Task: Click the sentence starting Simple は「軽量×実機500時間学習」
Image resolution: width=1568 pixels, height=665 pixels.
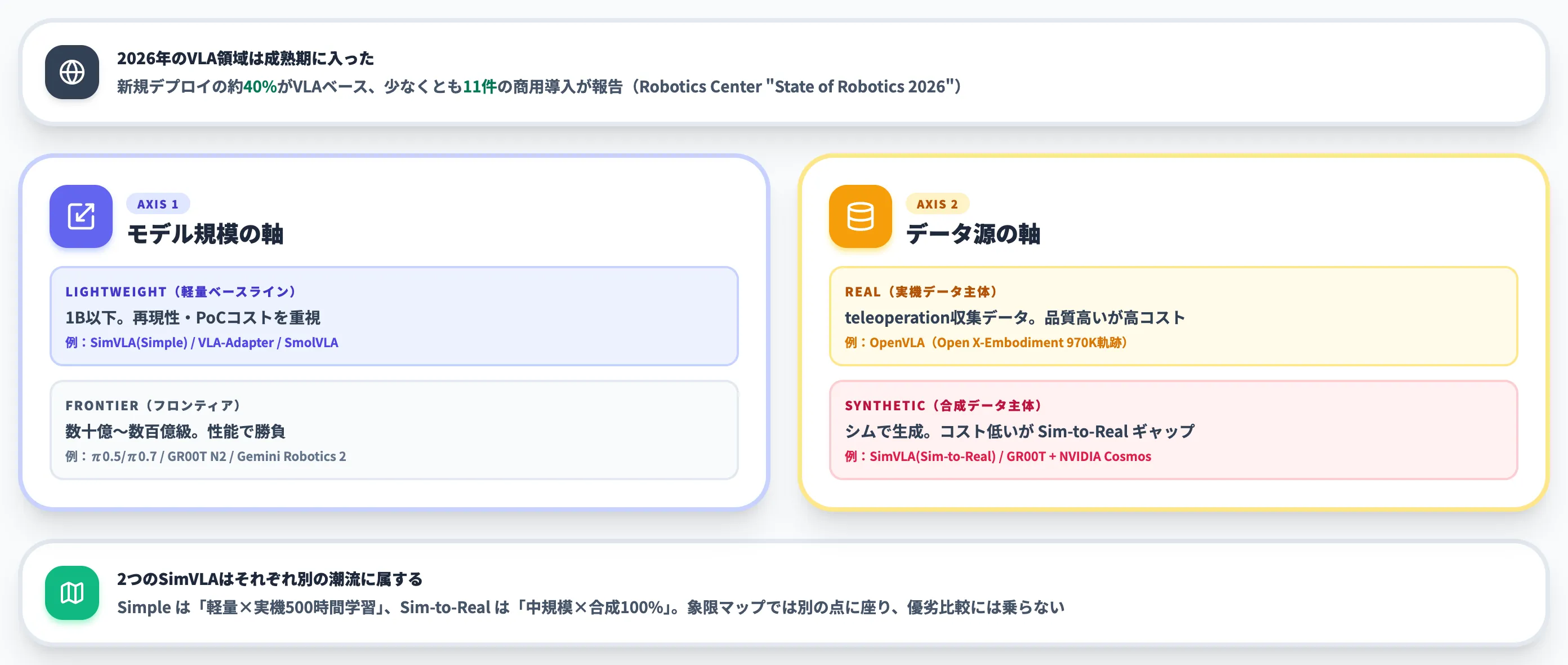Action: tap(590, 607)
